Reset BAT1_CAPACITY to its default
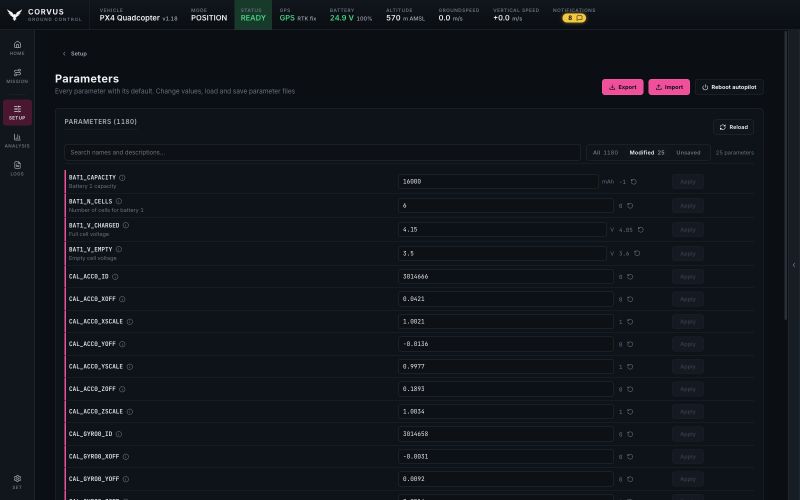Viewport: 800px width, 500px height. 633,182
